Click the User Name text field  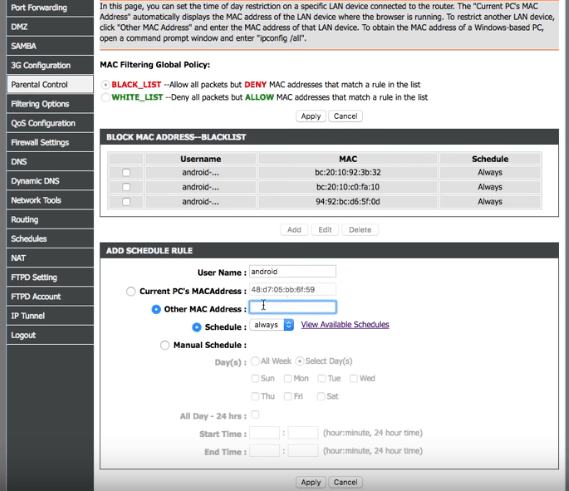tap(292, 271)
